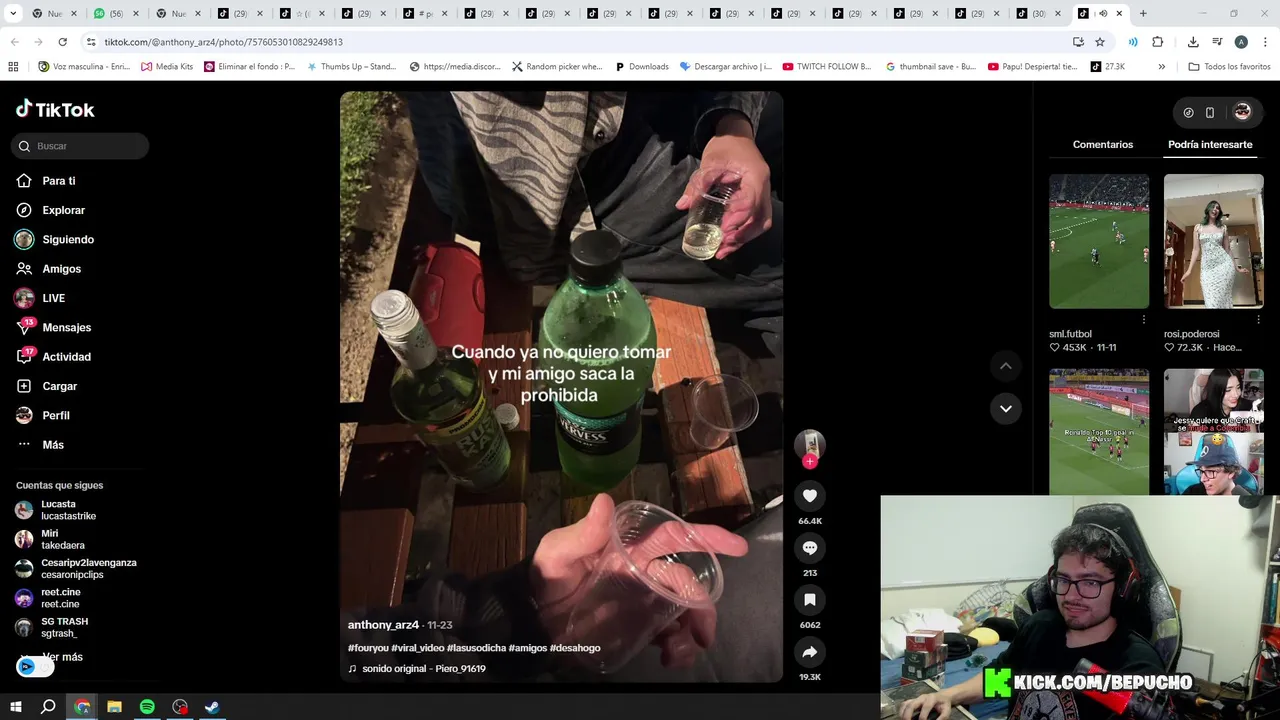Click the #lasusodicha hashtag
The width and height of the screenshot is (1280, 720).
[476, 648]
